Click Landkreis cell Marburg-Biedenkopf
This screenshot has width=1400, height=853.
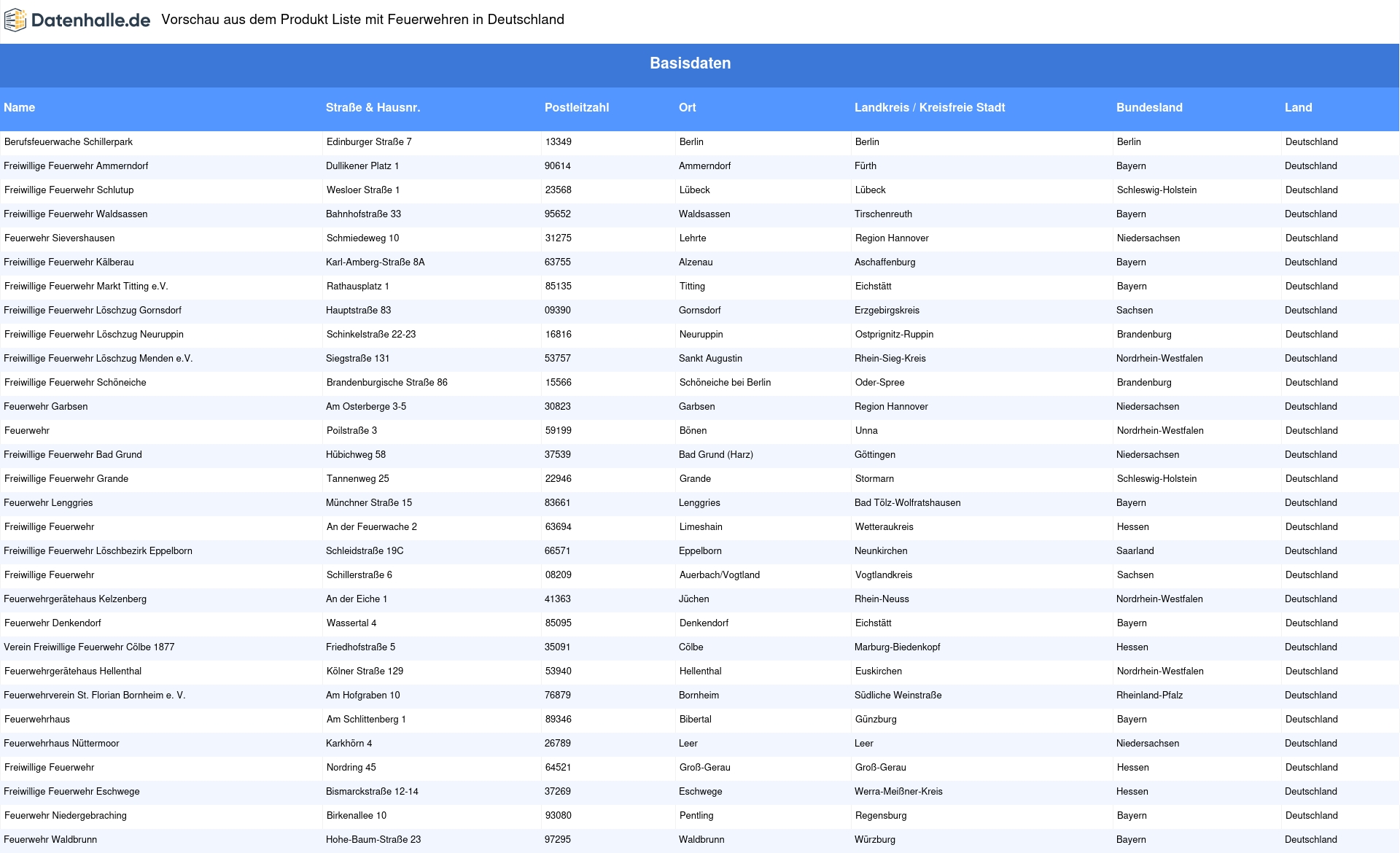tap(897, 647)
